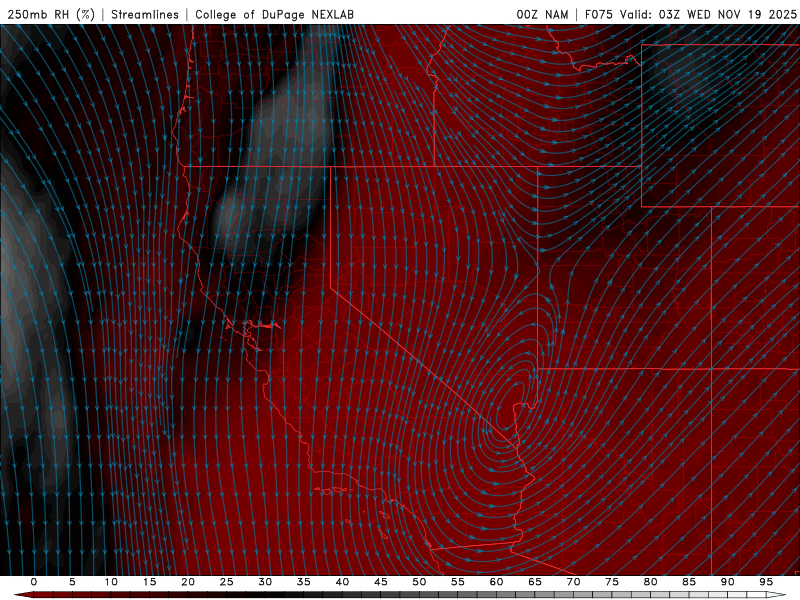
Task: Select colorbar value "10"
Action: tap(111, 582)
